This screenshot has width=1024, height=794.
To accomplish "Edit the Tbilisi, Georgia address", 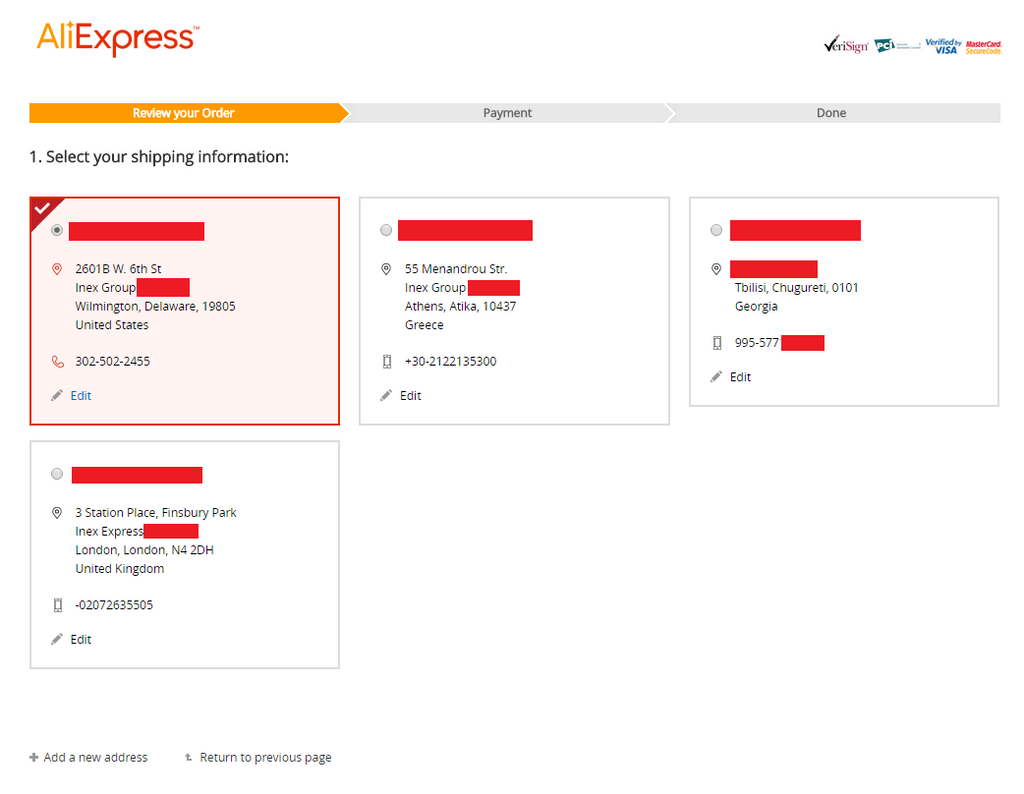I will [741, 377].
